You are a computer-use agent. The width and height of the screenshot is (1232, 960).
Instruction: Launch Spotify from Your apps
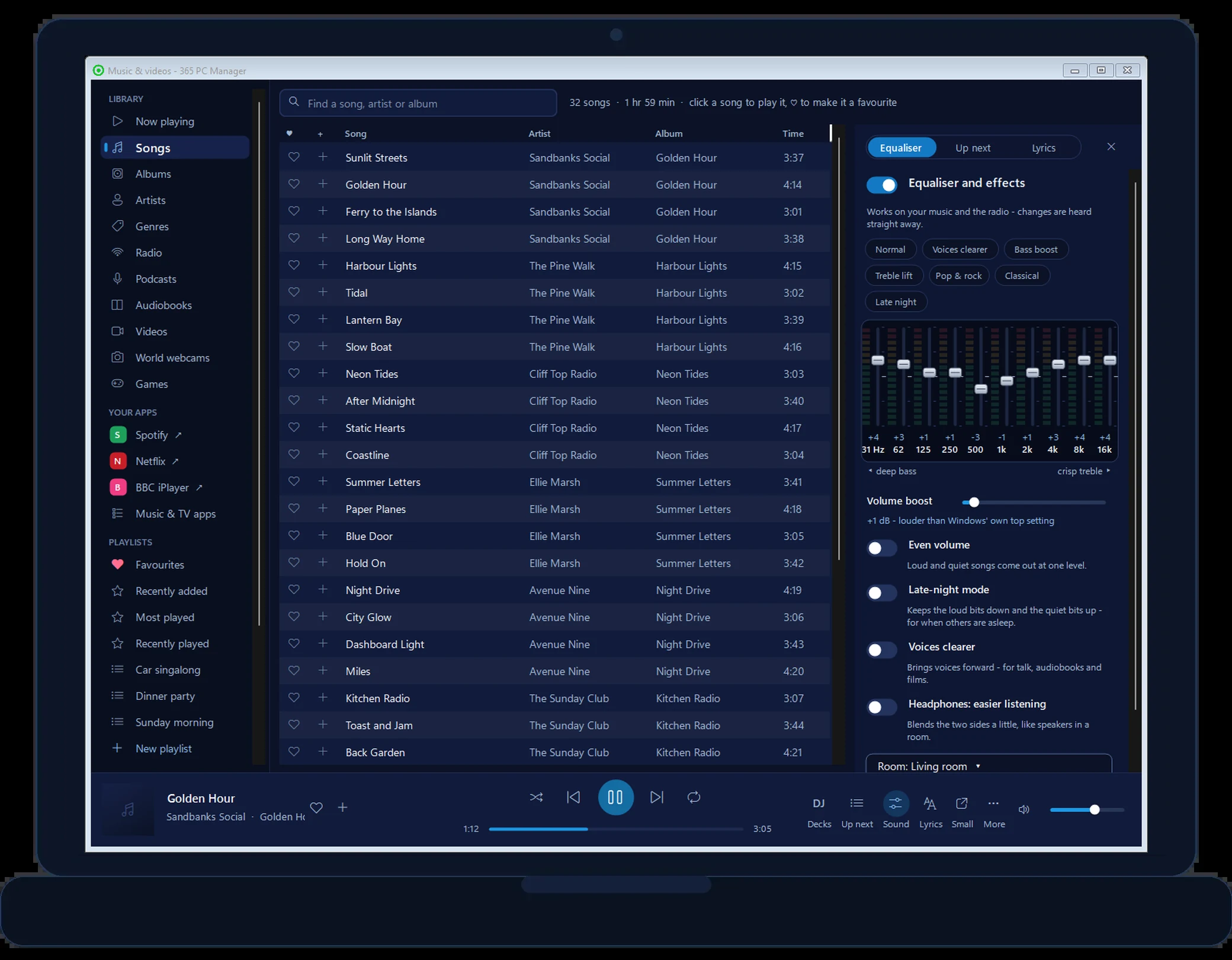(175, 435)
